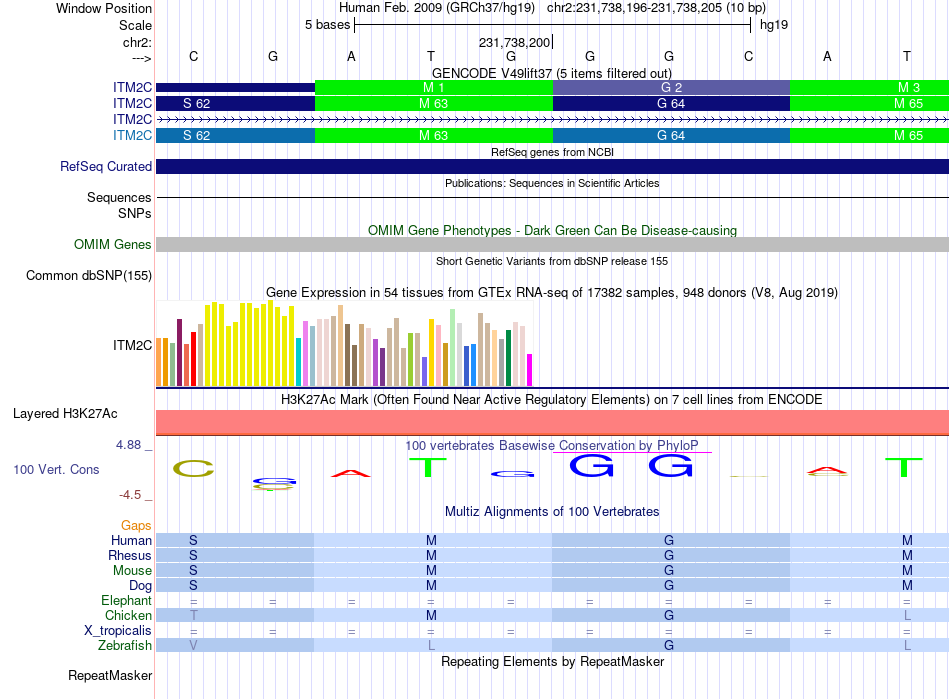Click the Rhesus alignment row label
The image size is (950, 699).
tap(130, 555)
